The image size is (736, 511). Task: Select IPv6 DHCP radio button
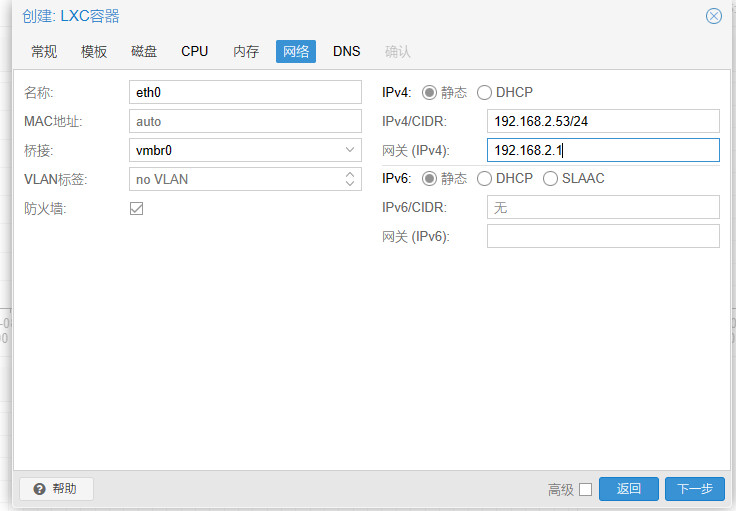484,178
